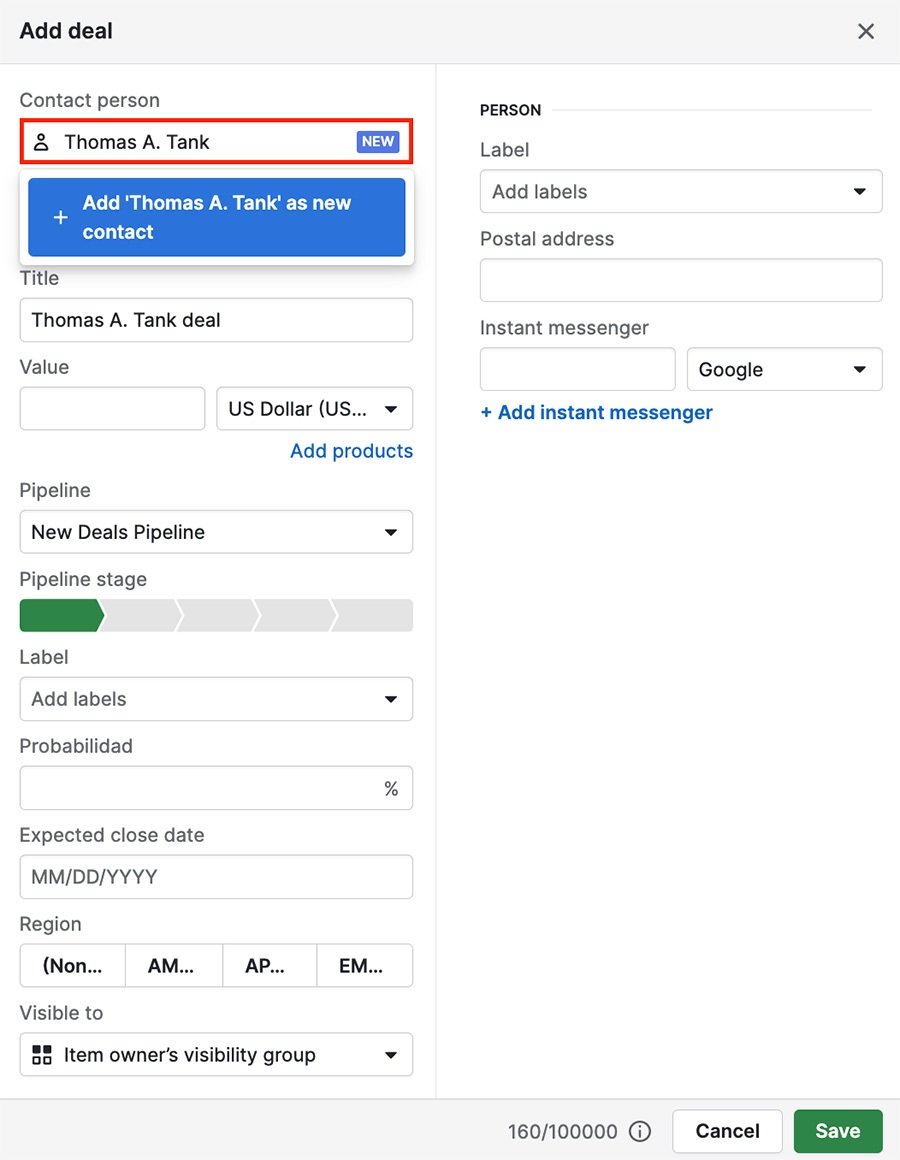Select the second pipeline stage

click(x=140, y=615)
